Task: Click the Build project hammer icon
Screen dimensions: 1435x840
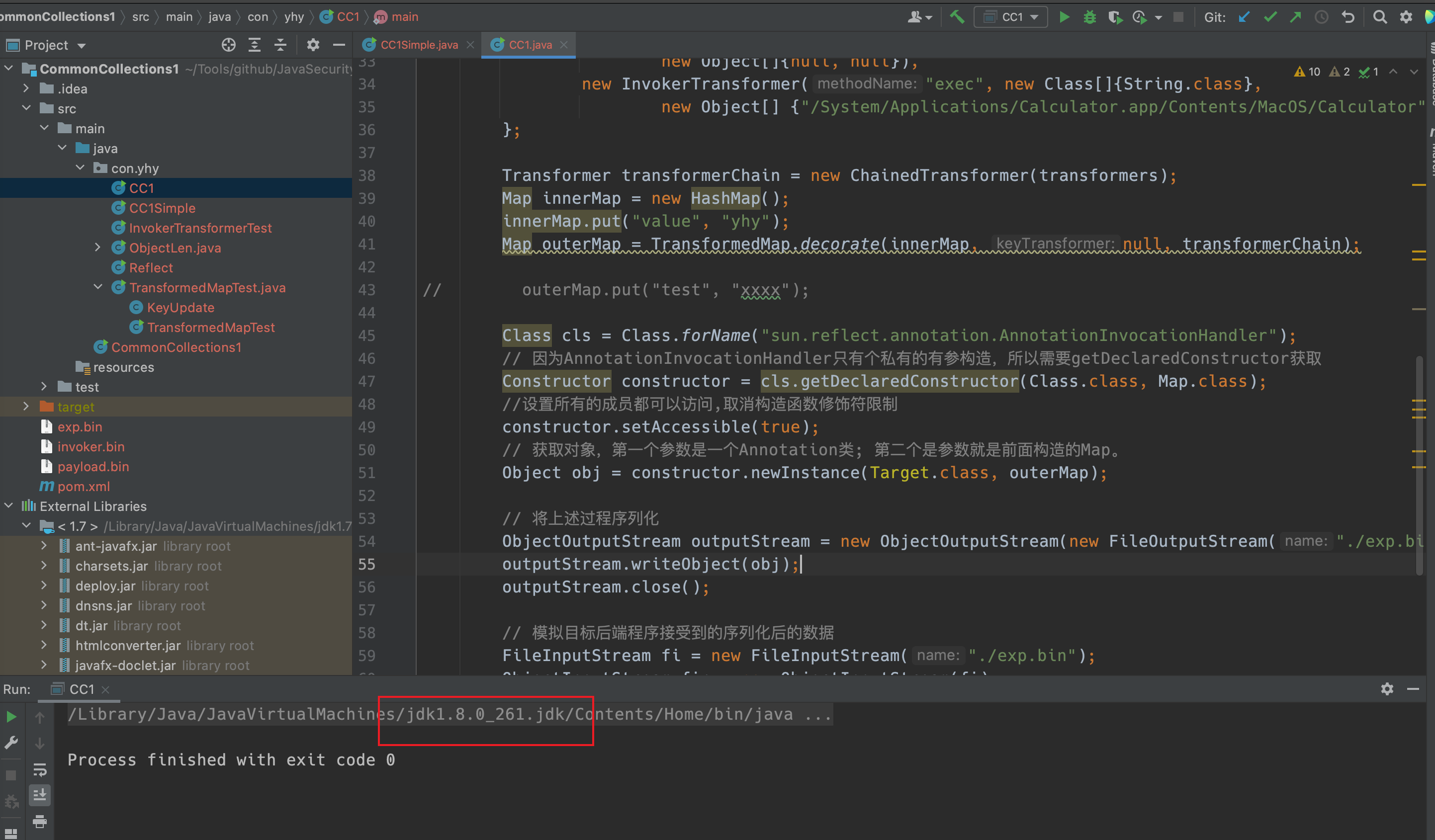Action: click(x=957, y=17)
